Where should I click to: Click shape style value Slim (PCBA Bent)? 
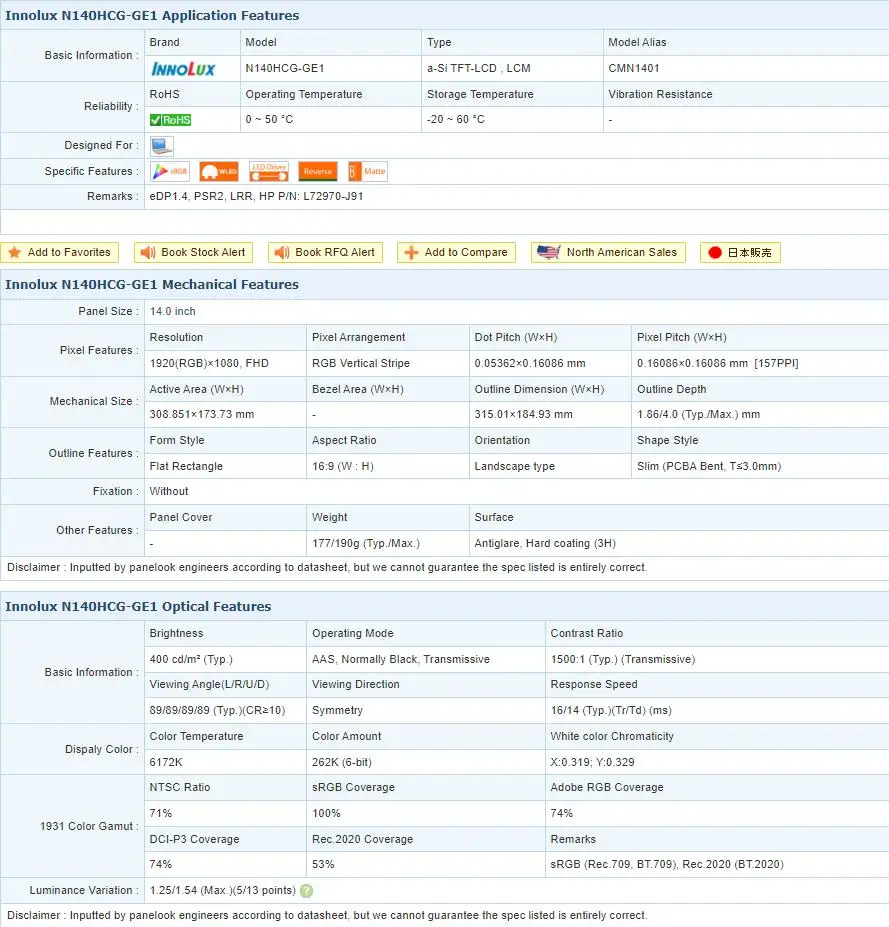click(709, 466)
